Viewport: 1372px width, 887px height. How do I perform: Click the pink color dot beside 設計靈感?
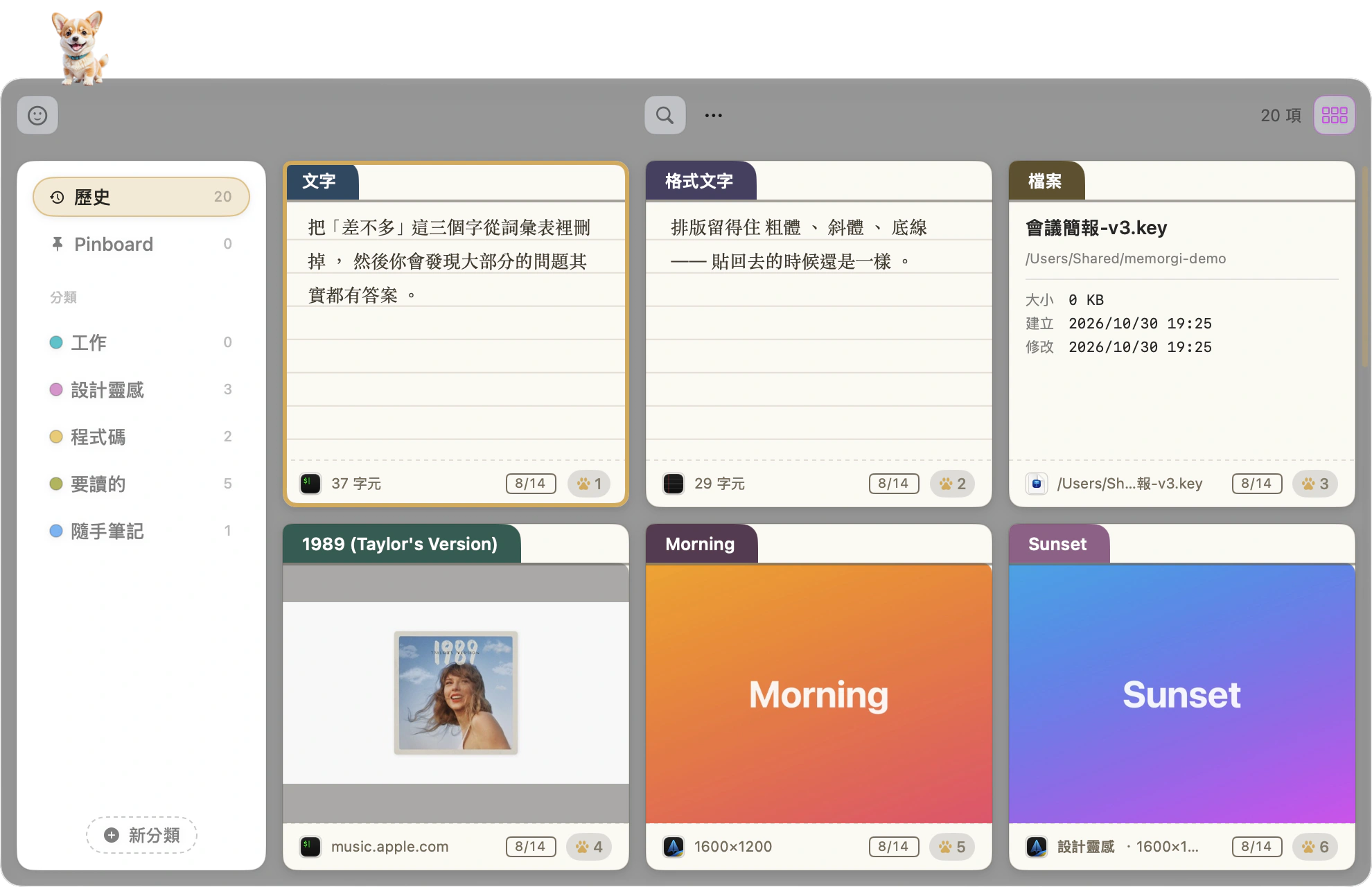pyautogui.click(x=56, y=389)
